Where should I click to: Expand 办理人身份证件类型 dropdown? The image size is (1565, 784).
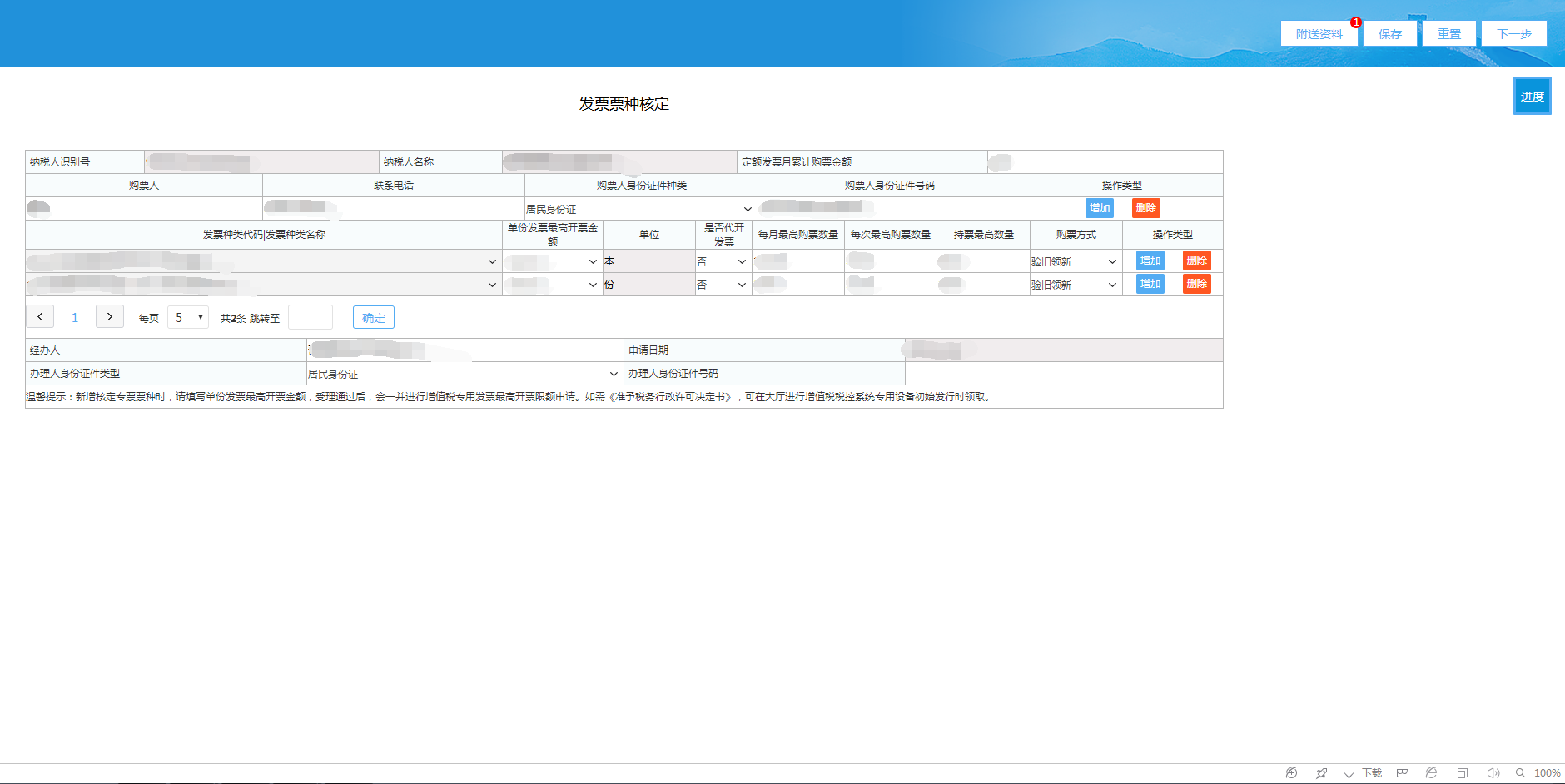(x=464, y=374)
